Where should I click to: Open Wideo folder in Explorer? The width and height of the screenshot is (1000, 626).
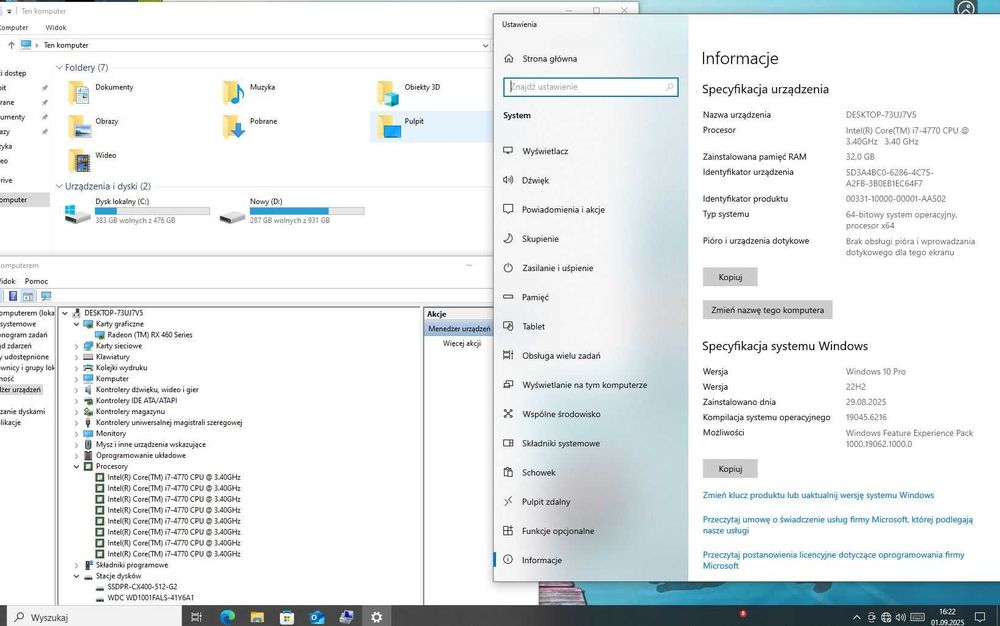(x=92, y=161)
